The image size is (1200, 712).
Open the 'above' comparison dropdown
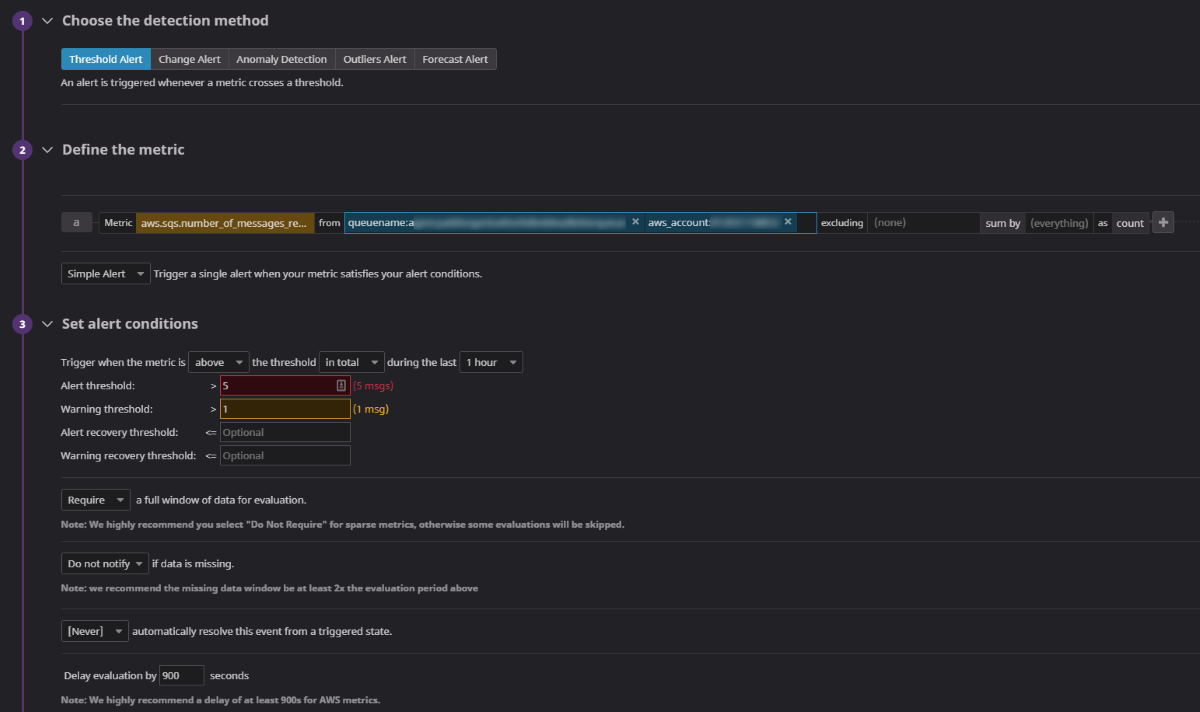[218, 362]
